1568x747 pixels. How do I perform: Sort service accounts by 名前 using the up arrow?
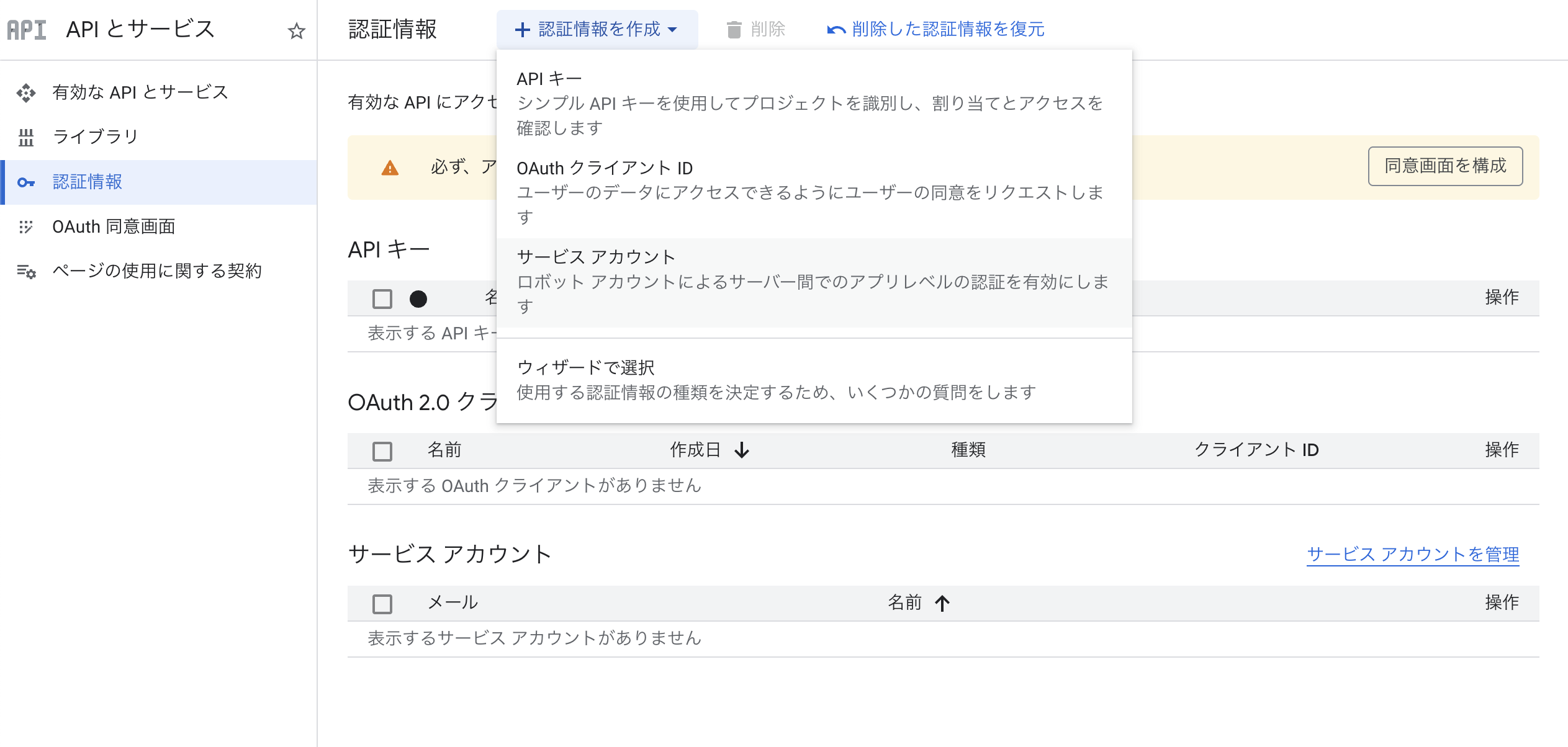(x=942, y=603)
